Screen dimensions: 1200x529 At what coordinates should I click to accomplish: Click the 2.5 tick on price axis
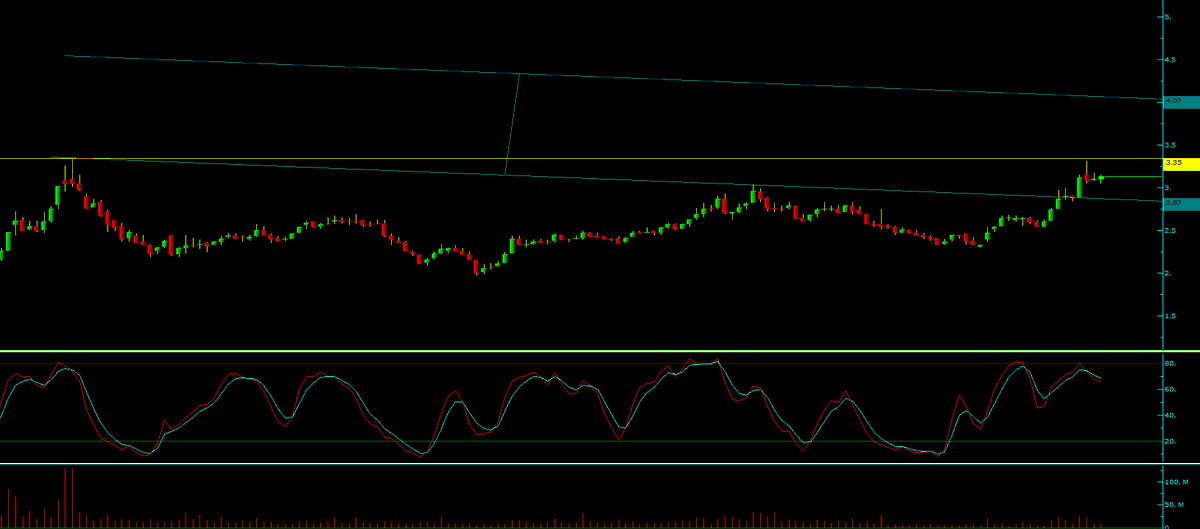(x=1170, y=231)
